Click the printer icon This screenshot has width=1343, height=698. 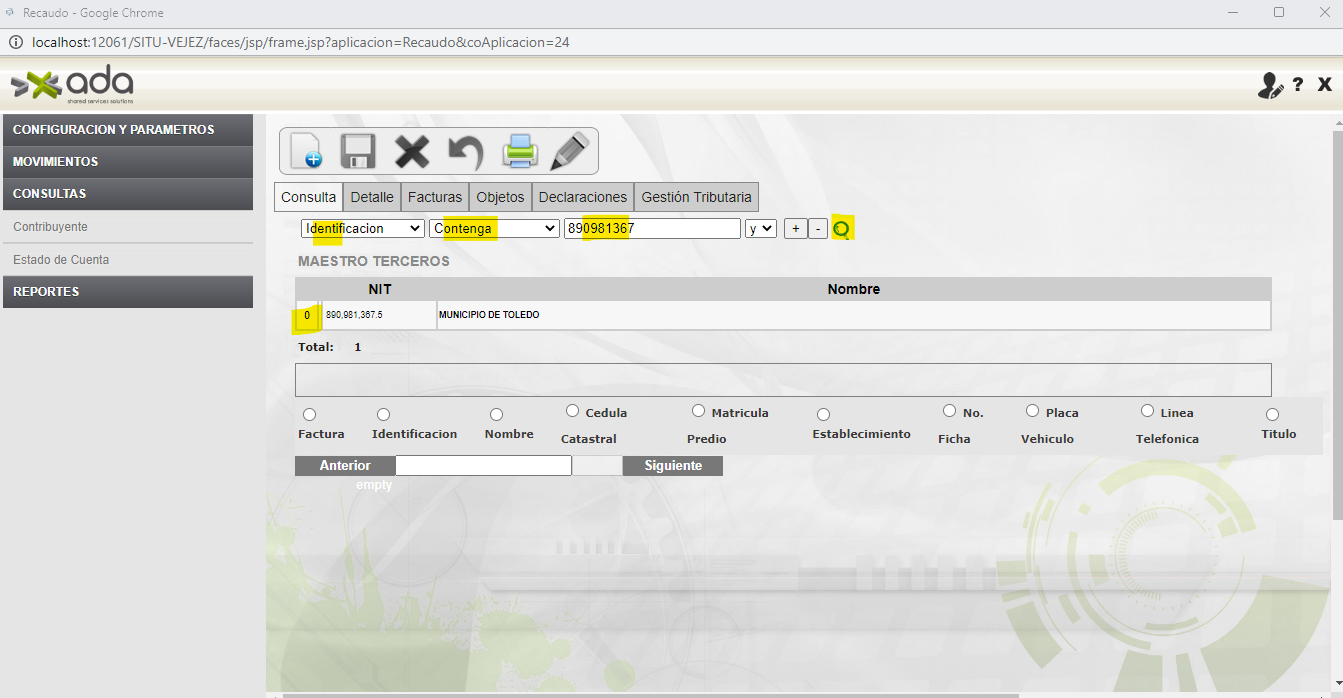pyautogui.click(x=520, y=151)
